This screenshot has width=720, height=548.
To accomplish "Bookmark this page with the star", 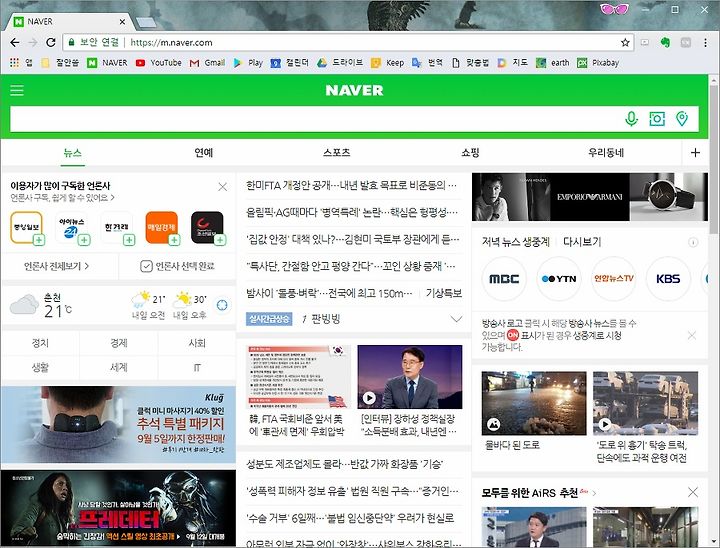I will tap(625, 43).
